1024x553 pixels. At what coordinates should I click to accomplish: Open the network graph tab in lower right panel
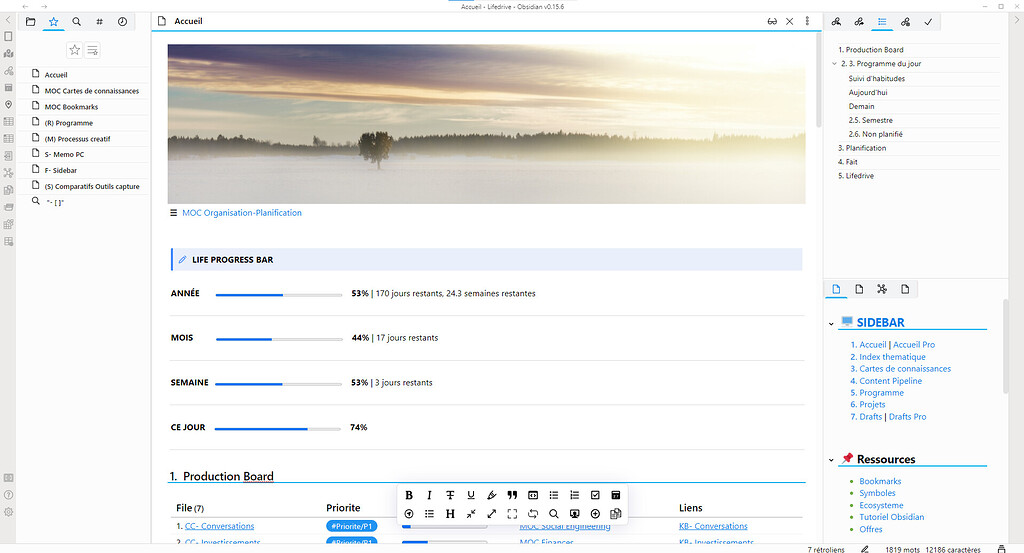coord(882,289)
